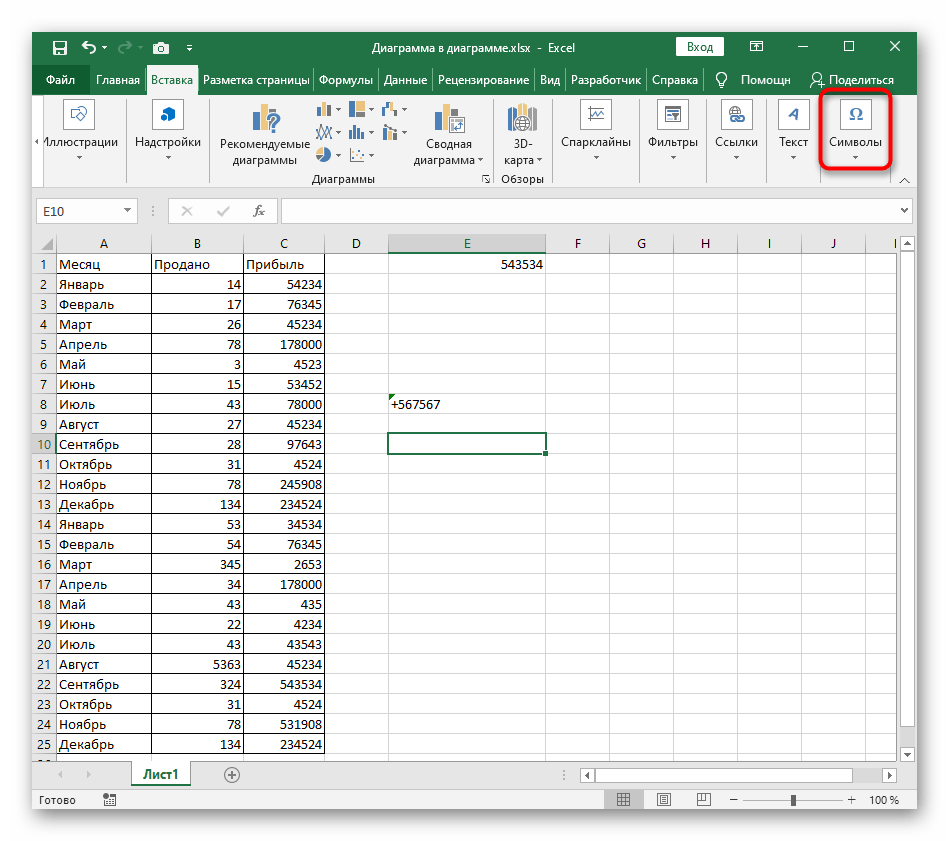Click the Помощн lightbulb search box

[753, 80]
